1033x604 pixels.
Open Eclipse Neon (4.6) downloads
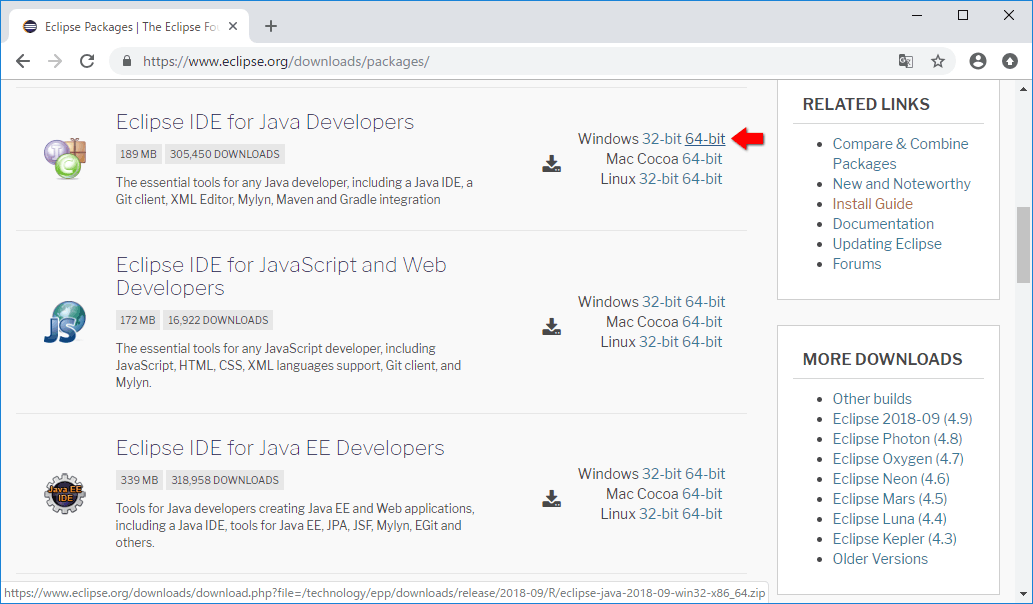pos(891,478)
